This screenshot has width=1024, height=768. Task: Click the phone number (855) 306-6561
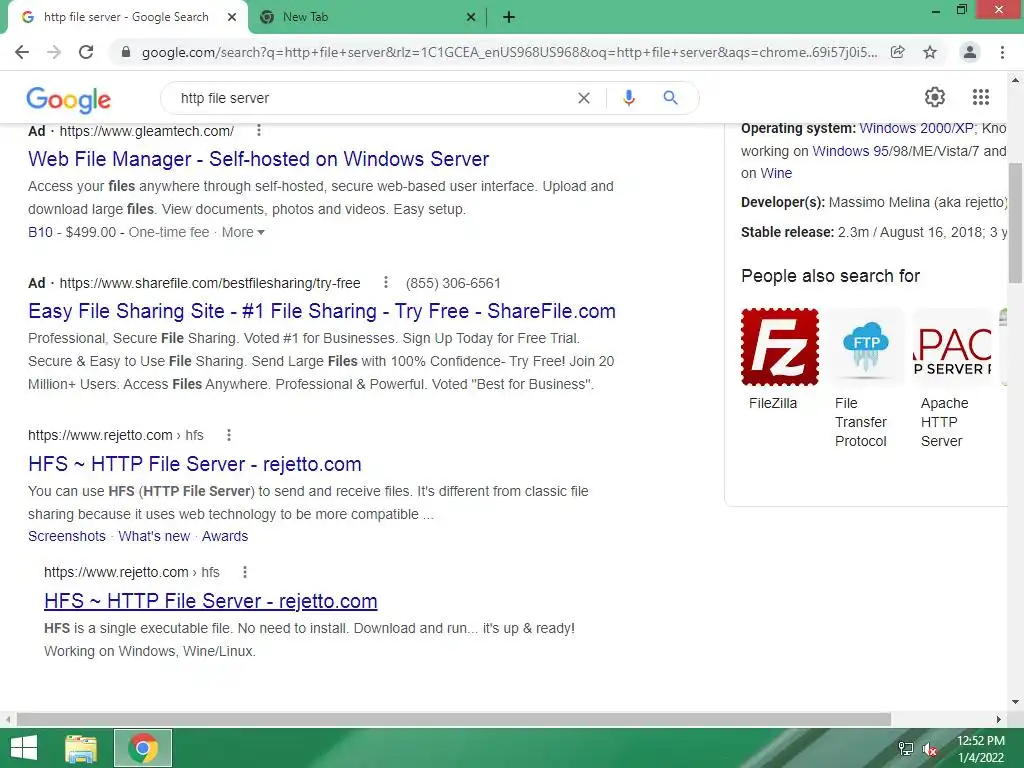coord(453,283)
